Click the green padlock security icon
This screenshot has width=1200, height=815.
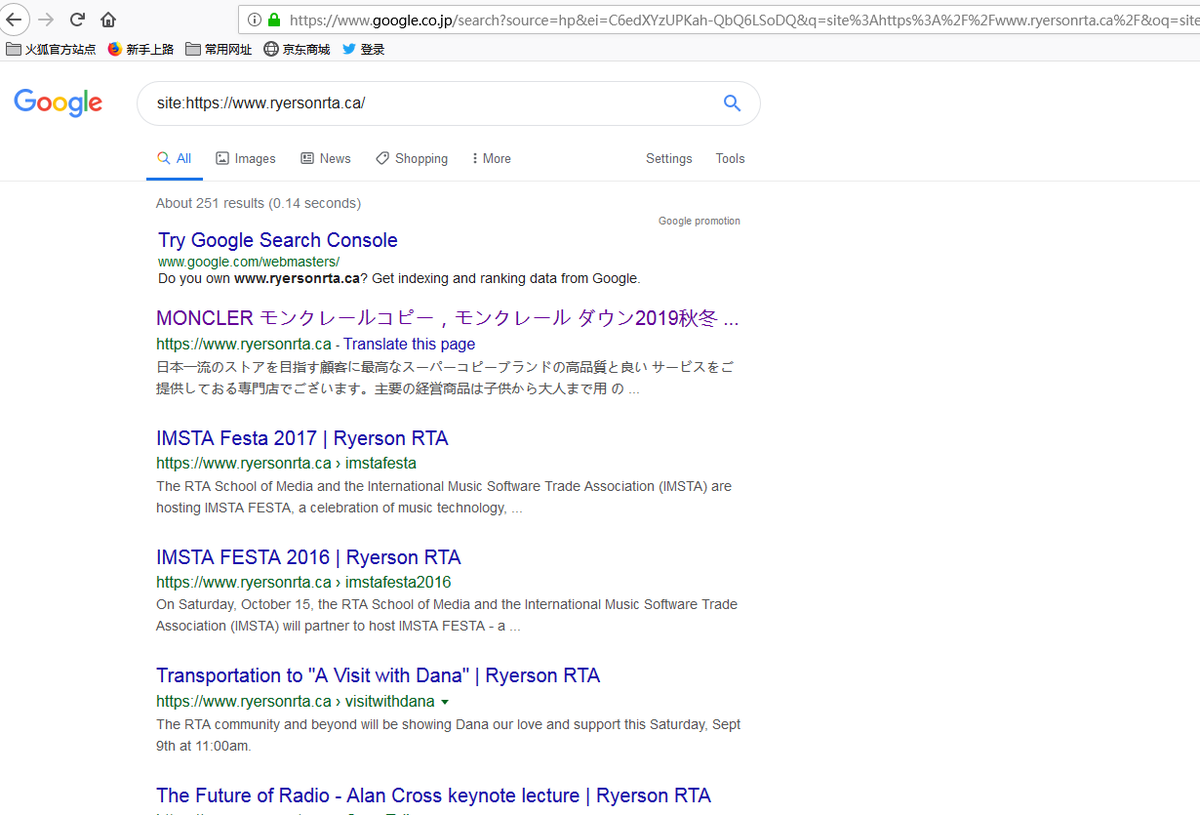[x=274, y=19]
